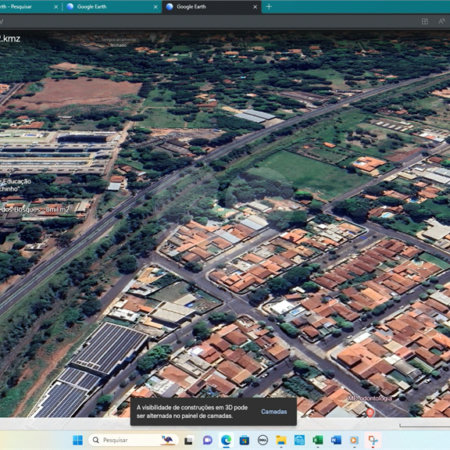
Task: Open Task View on the taskbar
Action: pyautogui.click(x=189, y=440)
